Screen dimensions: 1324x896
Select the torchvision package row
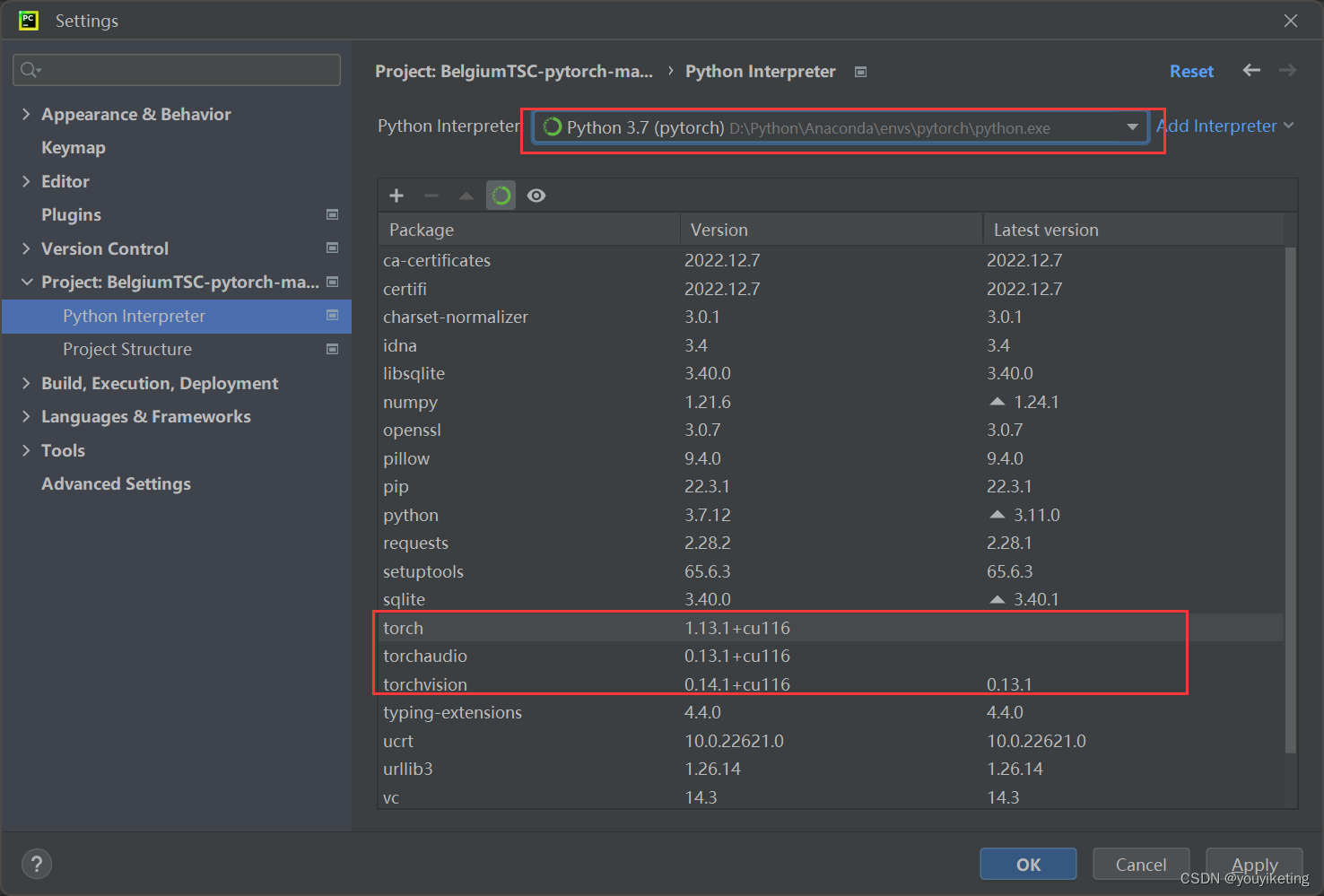[831, 684]
